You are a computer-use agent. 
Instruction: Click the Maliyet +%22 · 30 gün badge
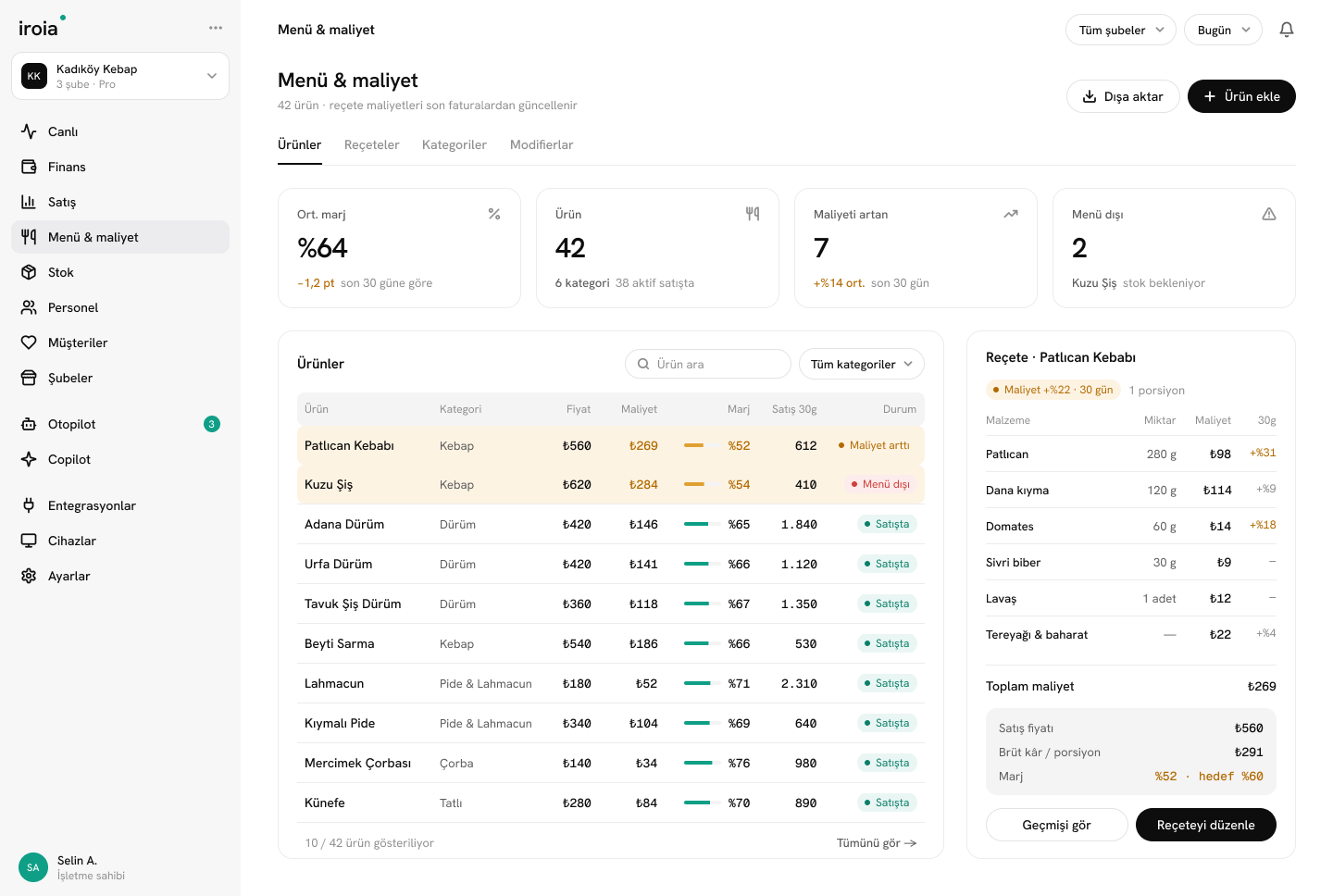[x=1053, y=390]
